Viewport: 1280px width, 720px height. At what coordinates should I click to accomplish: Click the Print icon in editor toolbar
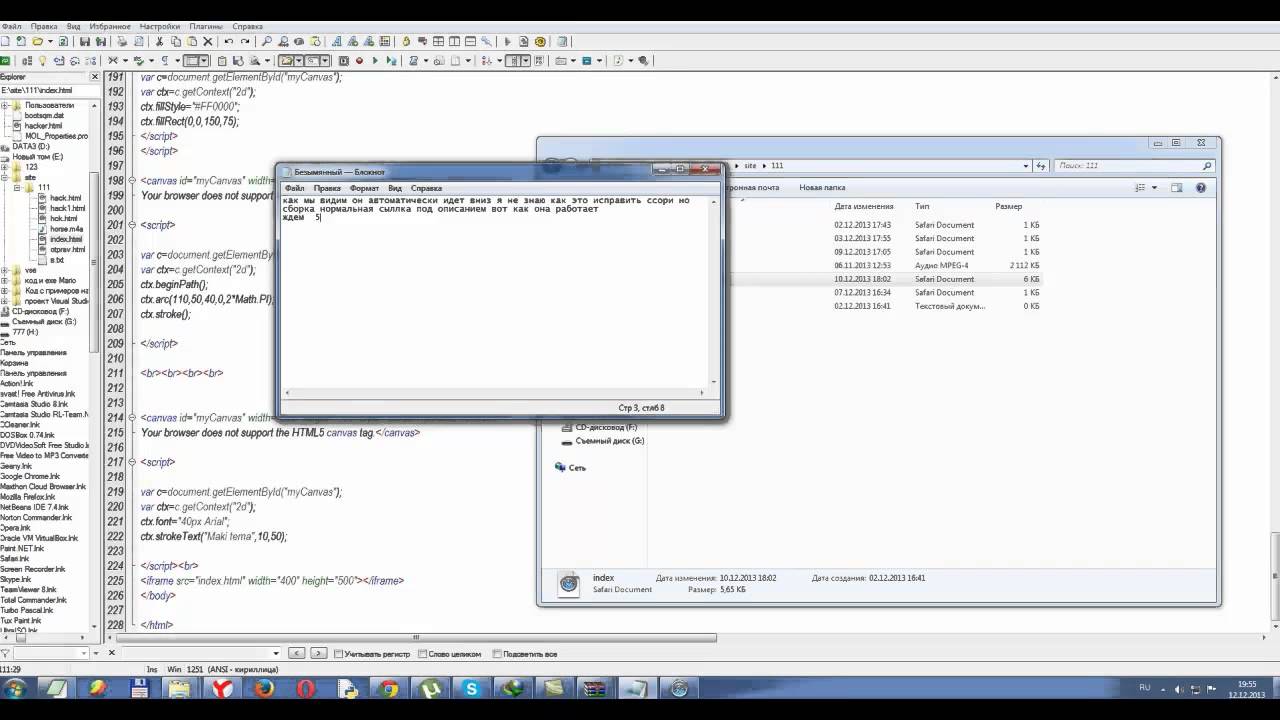tap(122, 42)
